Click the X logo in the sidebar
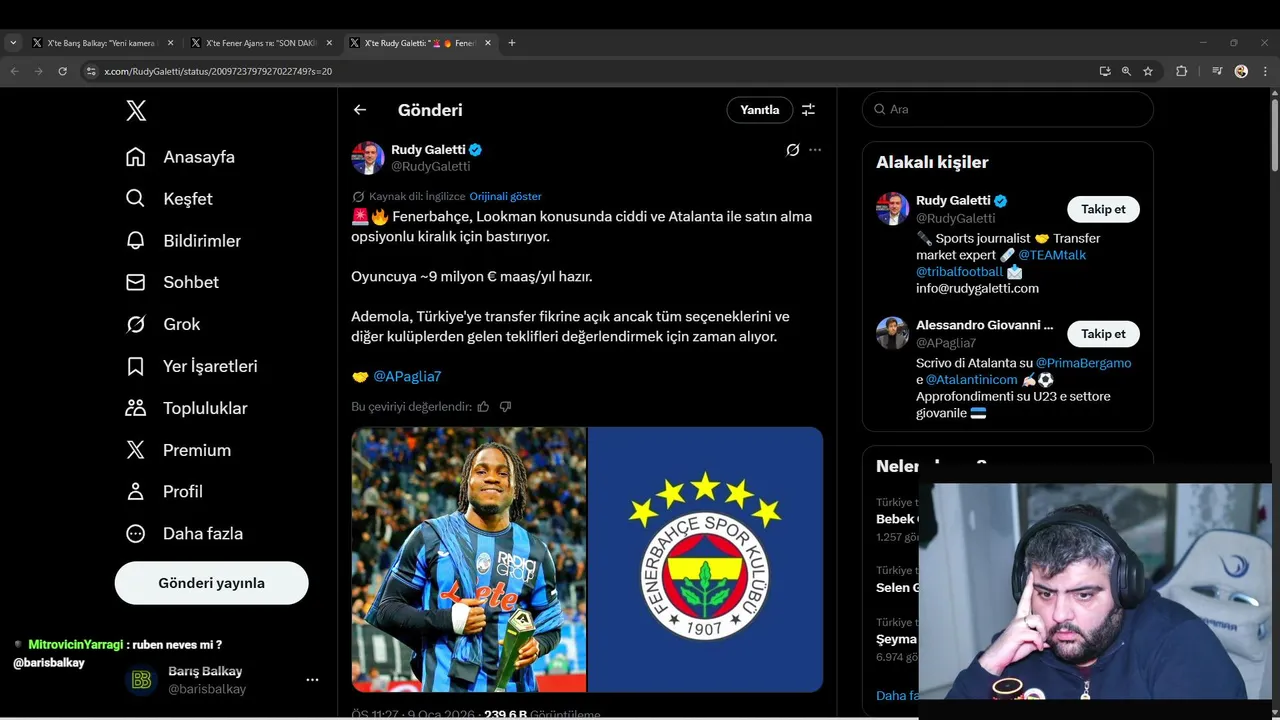 pos(136,110)
